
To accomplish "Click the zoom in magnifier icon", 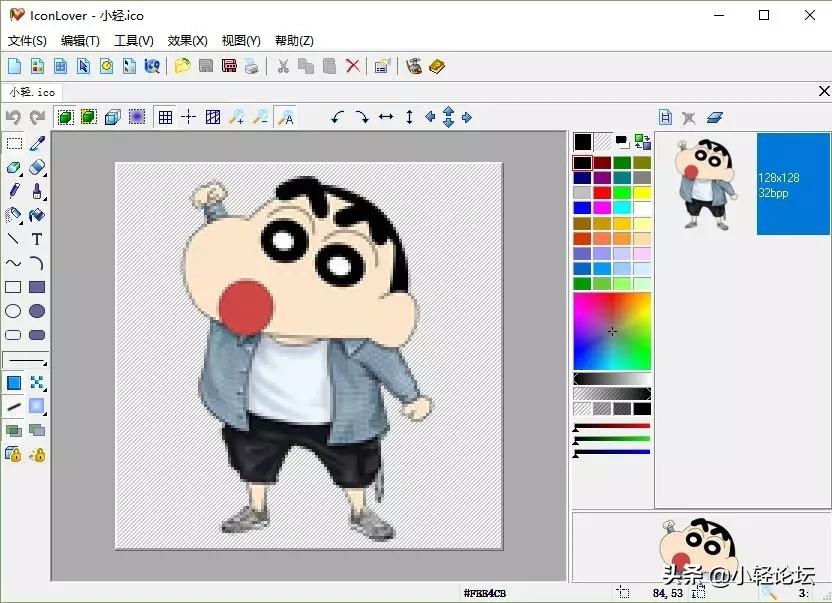I will [x=236, y=117].
